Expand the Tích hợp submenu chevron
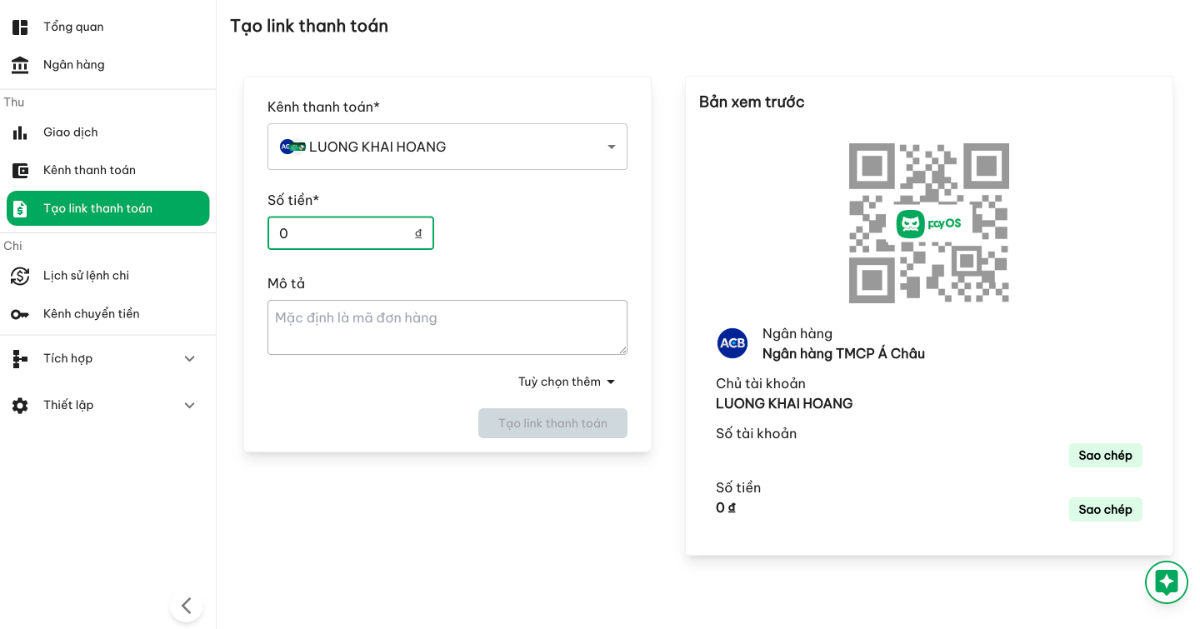 pyautogui.click(x=189, y=358)
